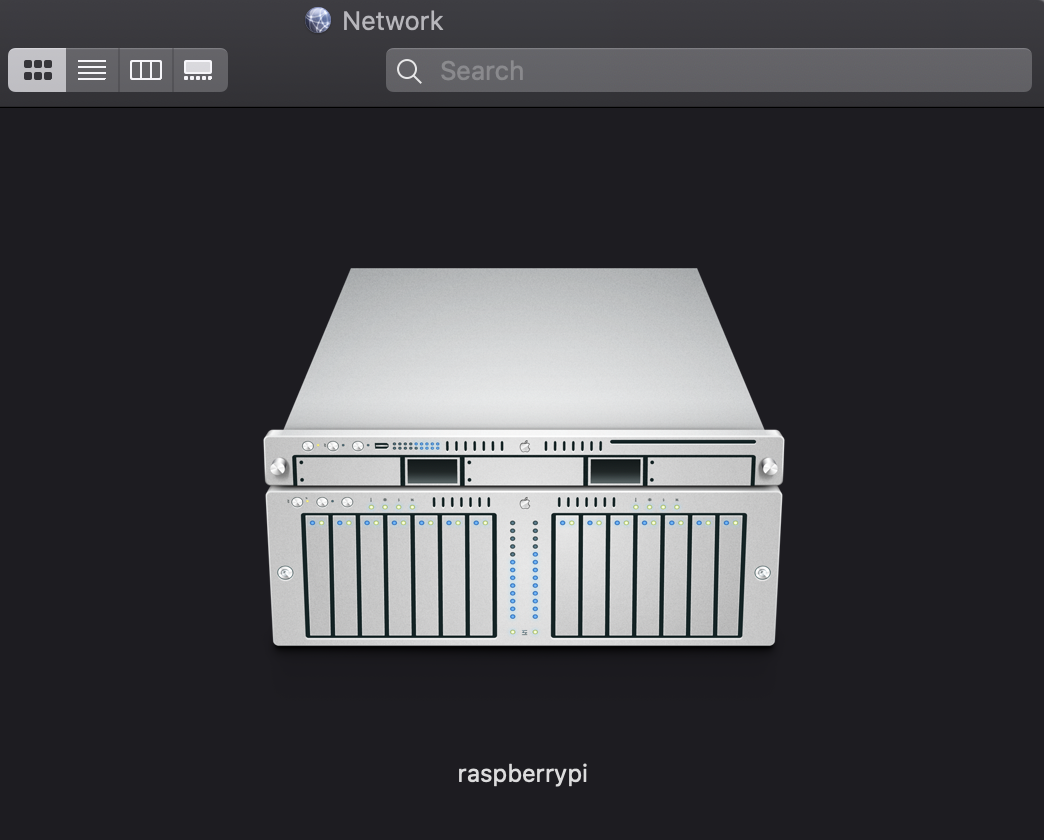
Task: Switch to list view
Action: click(92, 70)
